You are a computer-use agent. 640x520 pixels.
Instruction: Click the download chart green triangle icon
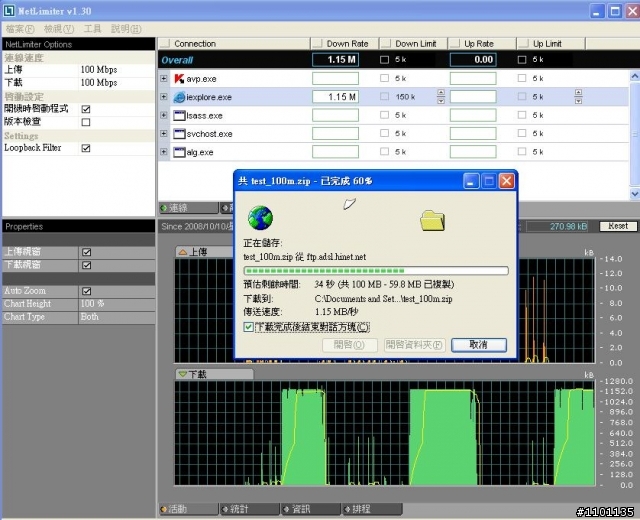182,374
